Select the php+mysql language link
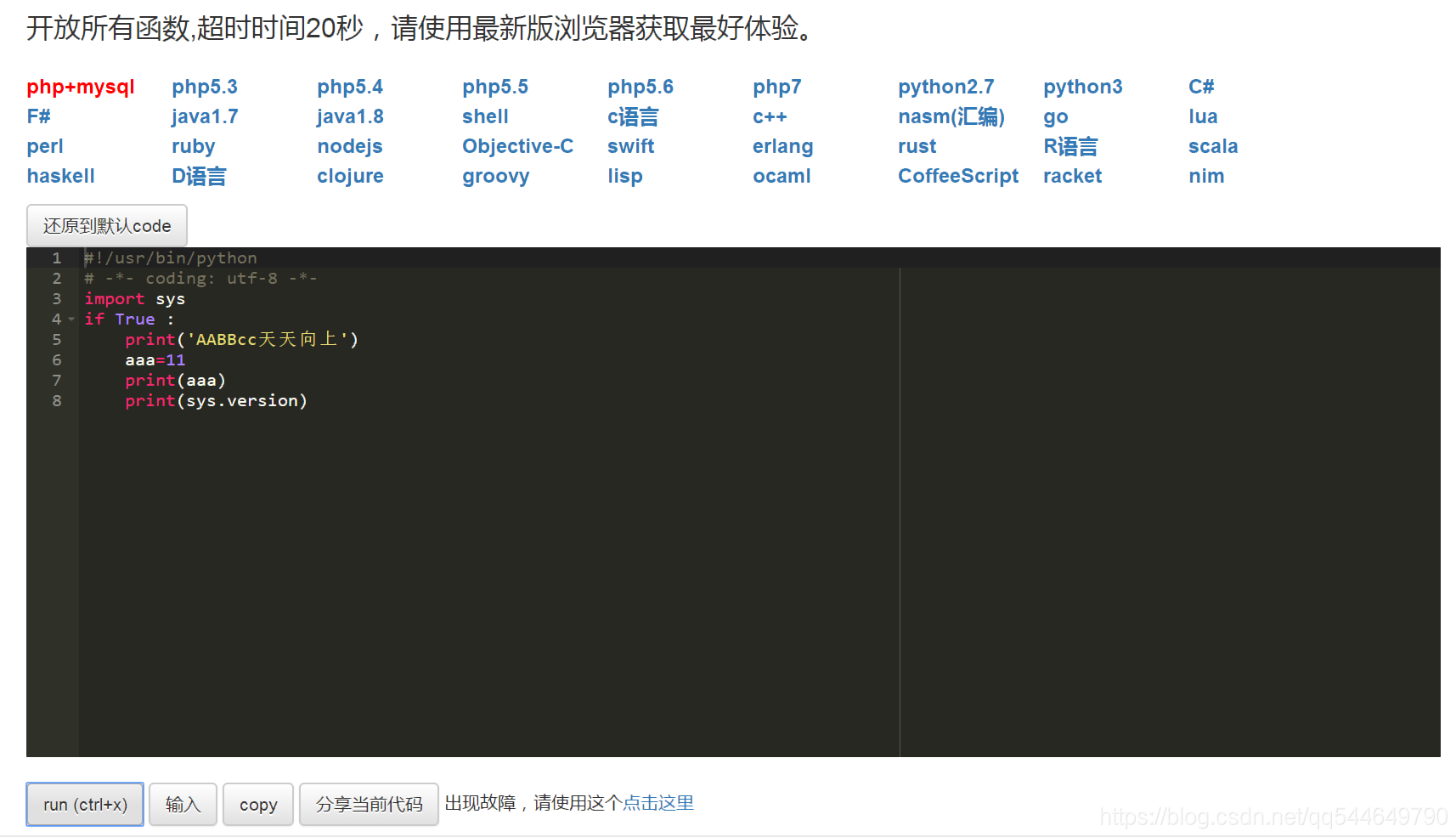The height and width of the screenshot is (837, 1456). pyautogui.click(x=81, y=87)
